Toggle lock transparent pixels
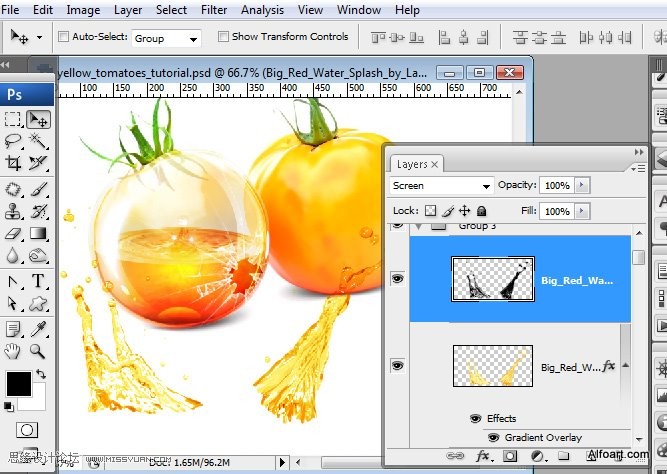Viewport: 667px width, 474px height. (x=431, y=211)
